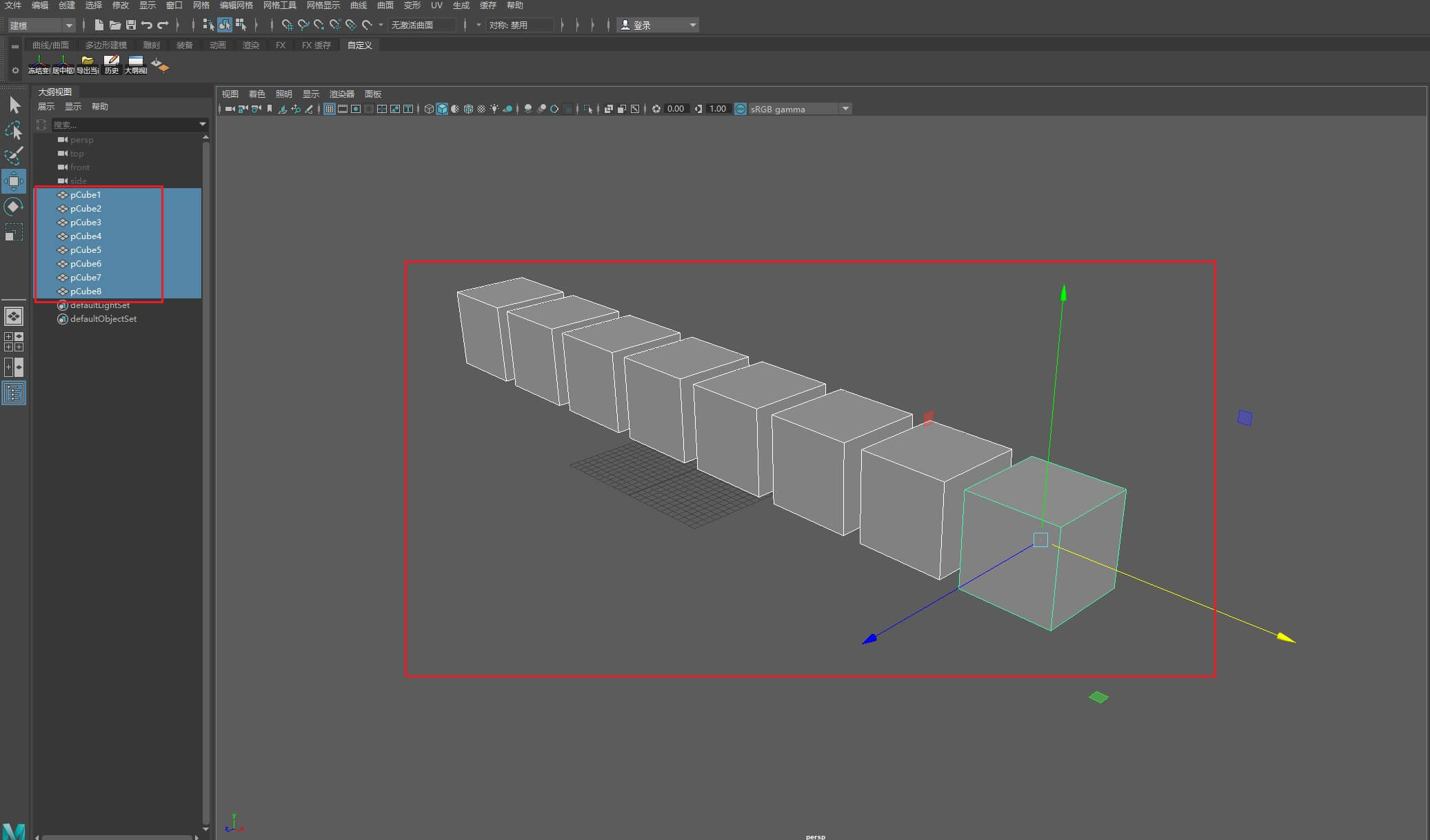This screenshot has height=840, width=1430.
Task: Click the gamma value field showing 1.00
Action: 718,109
